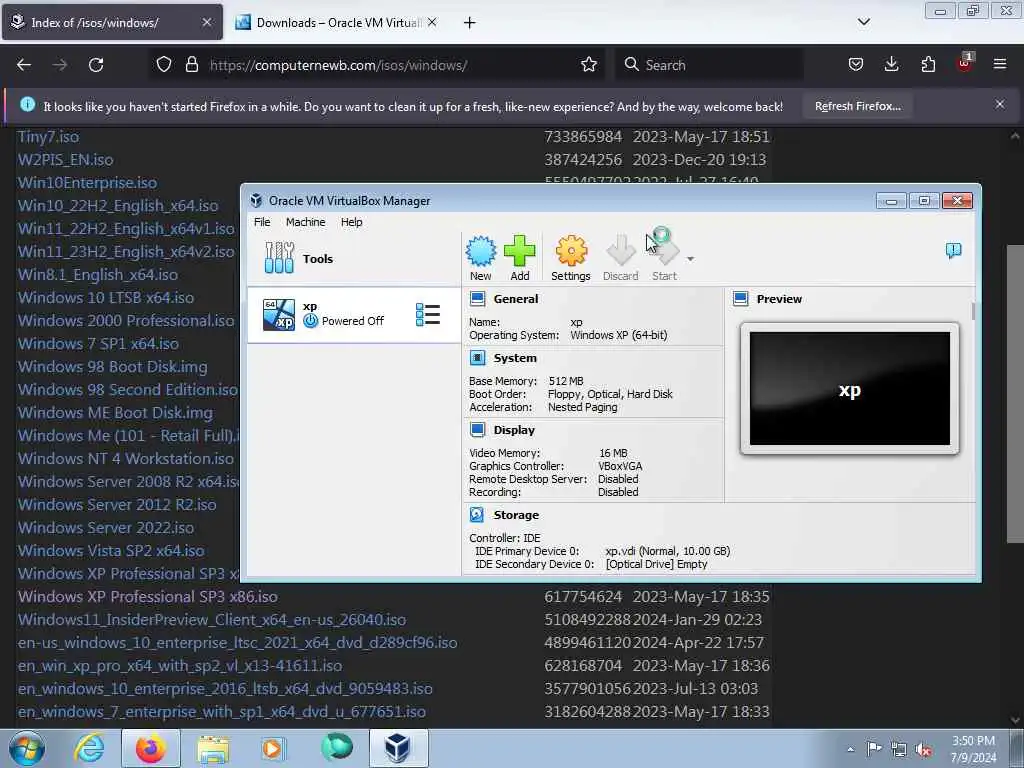This screenshot has width=1024, height=768.
Task: Click the Refresh Firefox button
Action: 857,106
